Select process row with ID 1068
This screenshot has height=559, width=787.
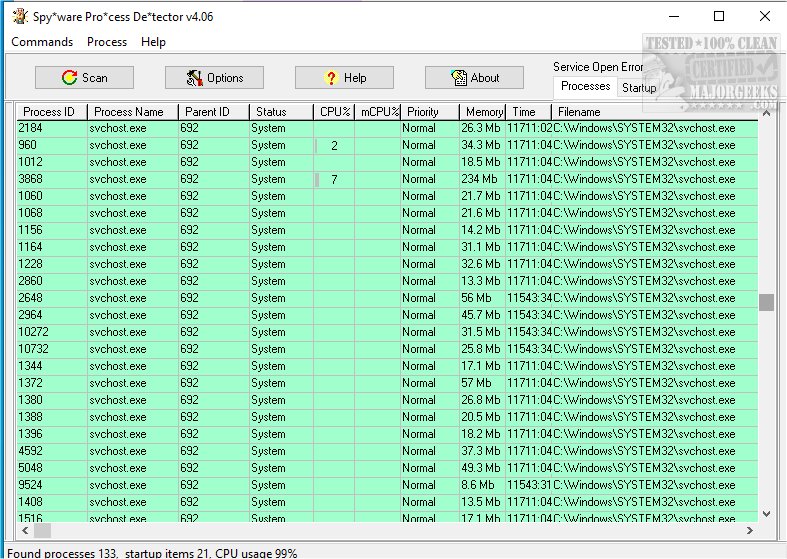(387, 213)
